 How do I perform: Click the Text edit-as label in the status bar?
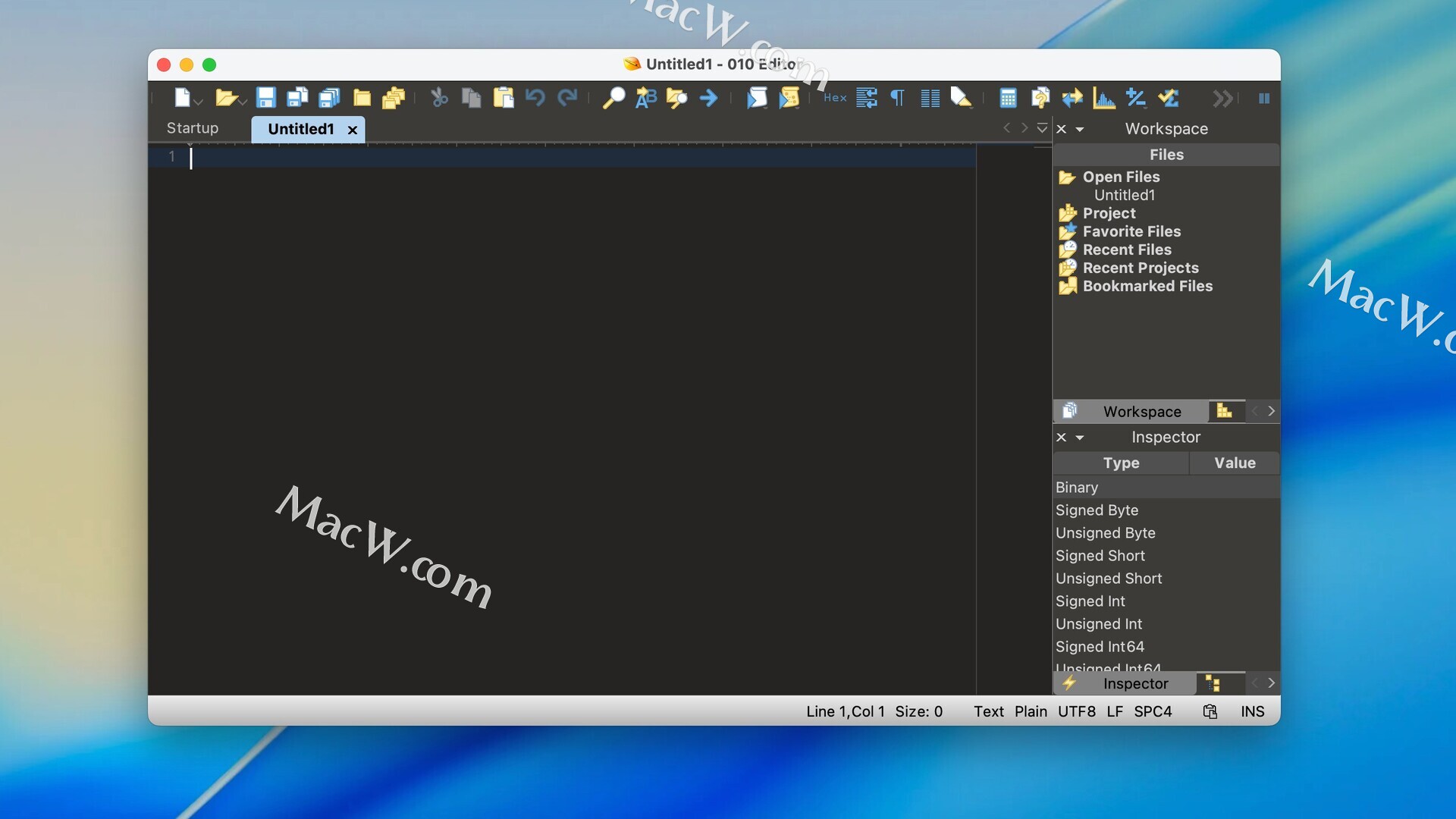[988, 711]
